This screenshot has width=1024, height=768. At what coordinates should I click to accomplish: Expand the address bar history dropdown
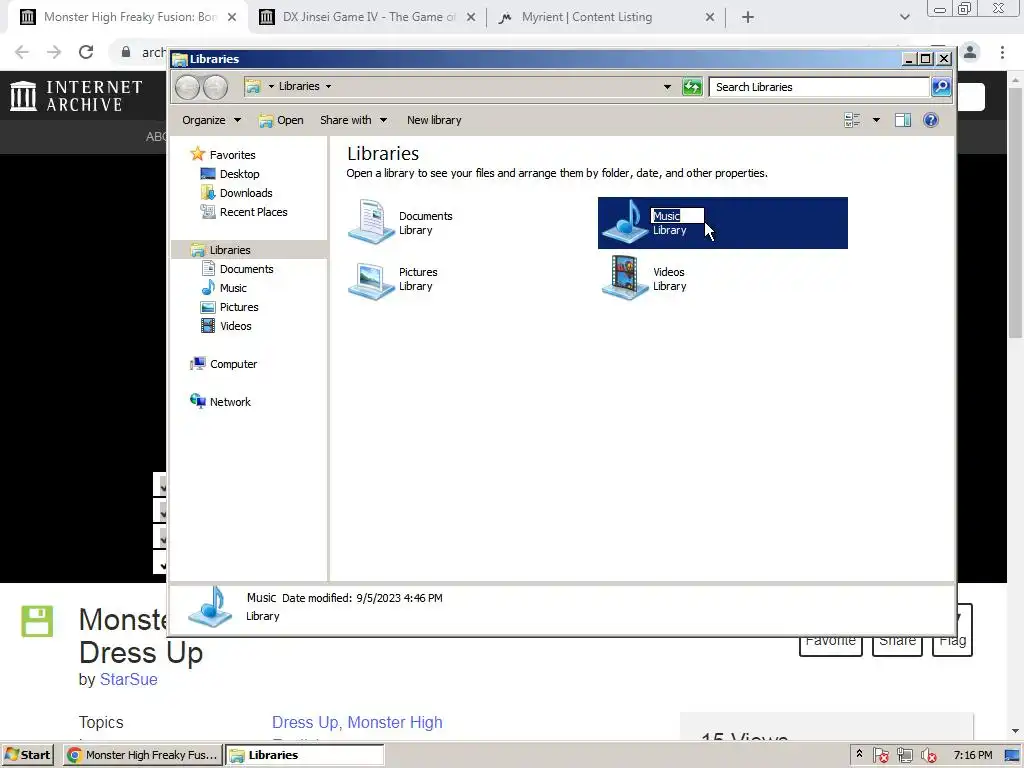667,86
